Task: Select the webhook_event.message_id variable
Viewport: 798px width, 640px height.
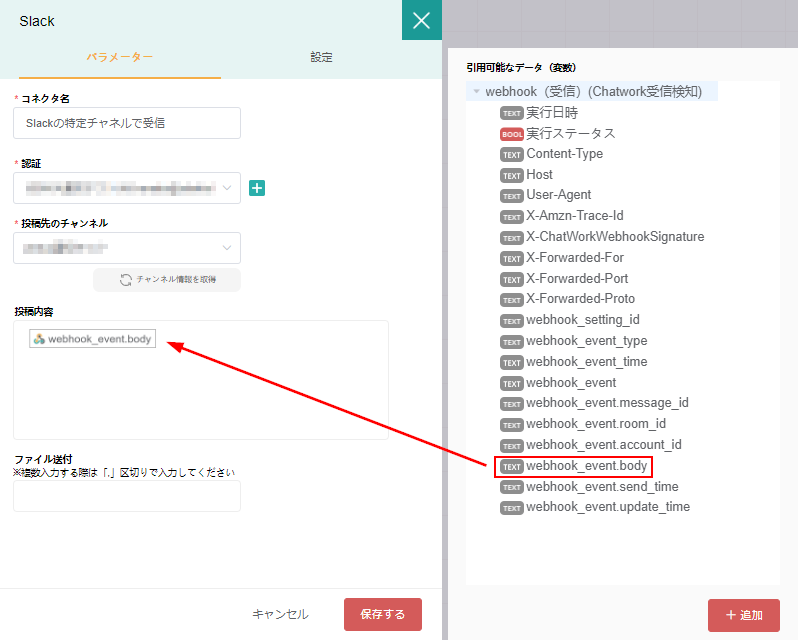Action: [x=594, y=403]
